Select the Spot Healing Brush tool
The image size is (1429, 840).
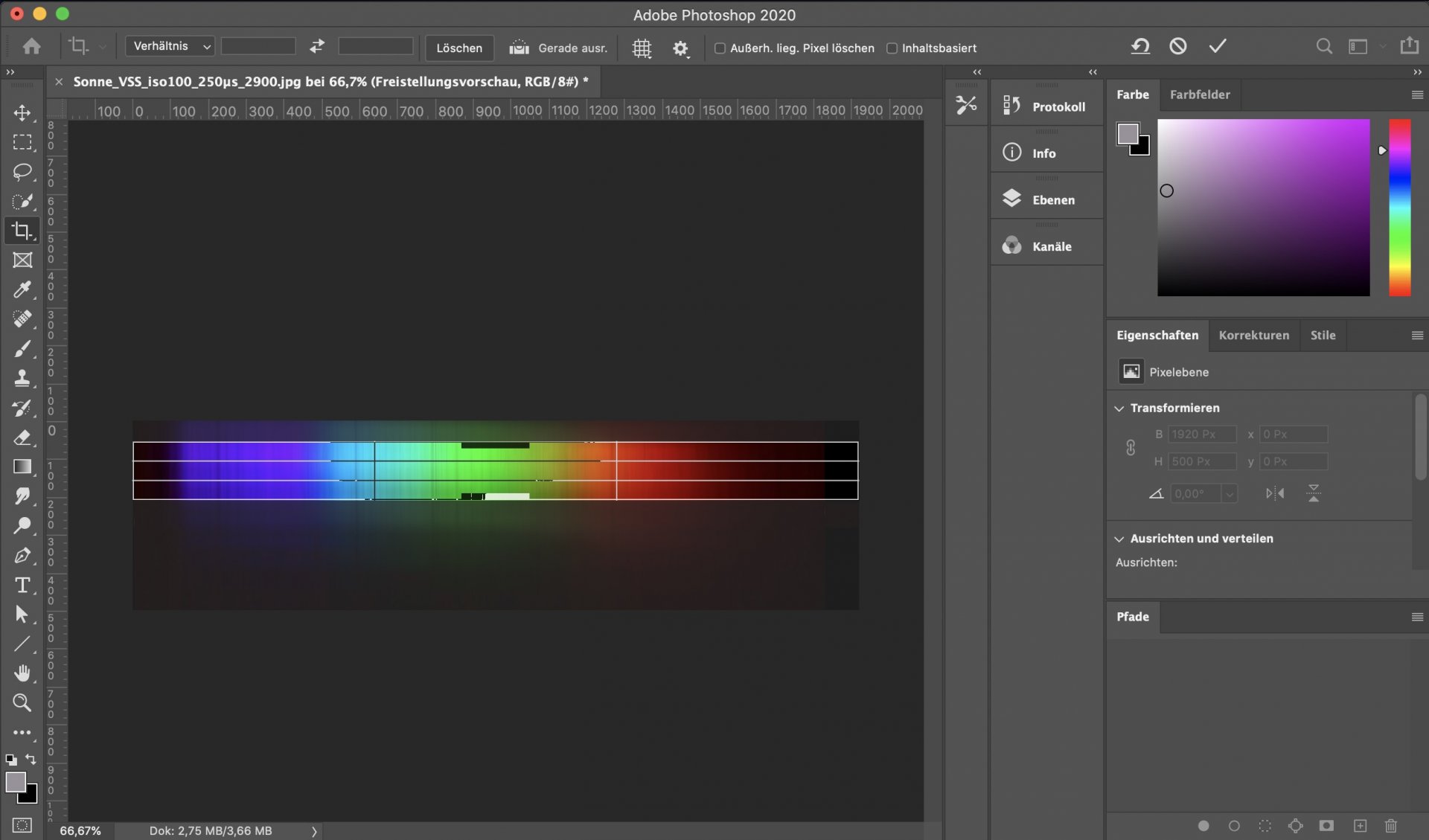(x=22, y=319)
